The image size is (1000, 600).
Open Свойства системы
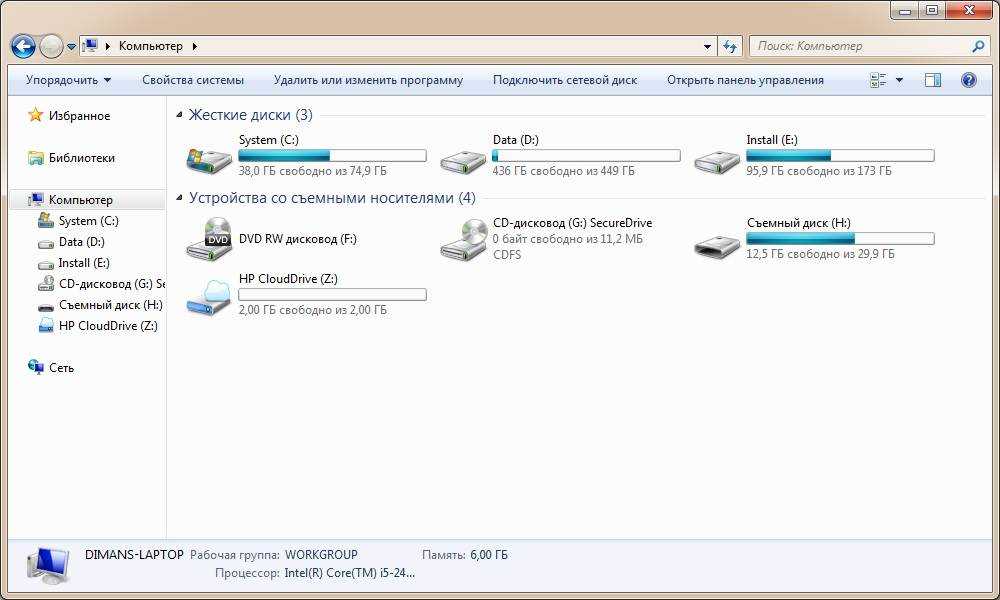pos(193,80)
